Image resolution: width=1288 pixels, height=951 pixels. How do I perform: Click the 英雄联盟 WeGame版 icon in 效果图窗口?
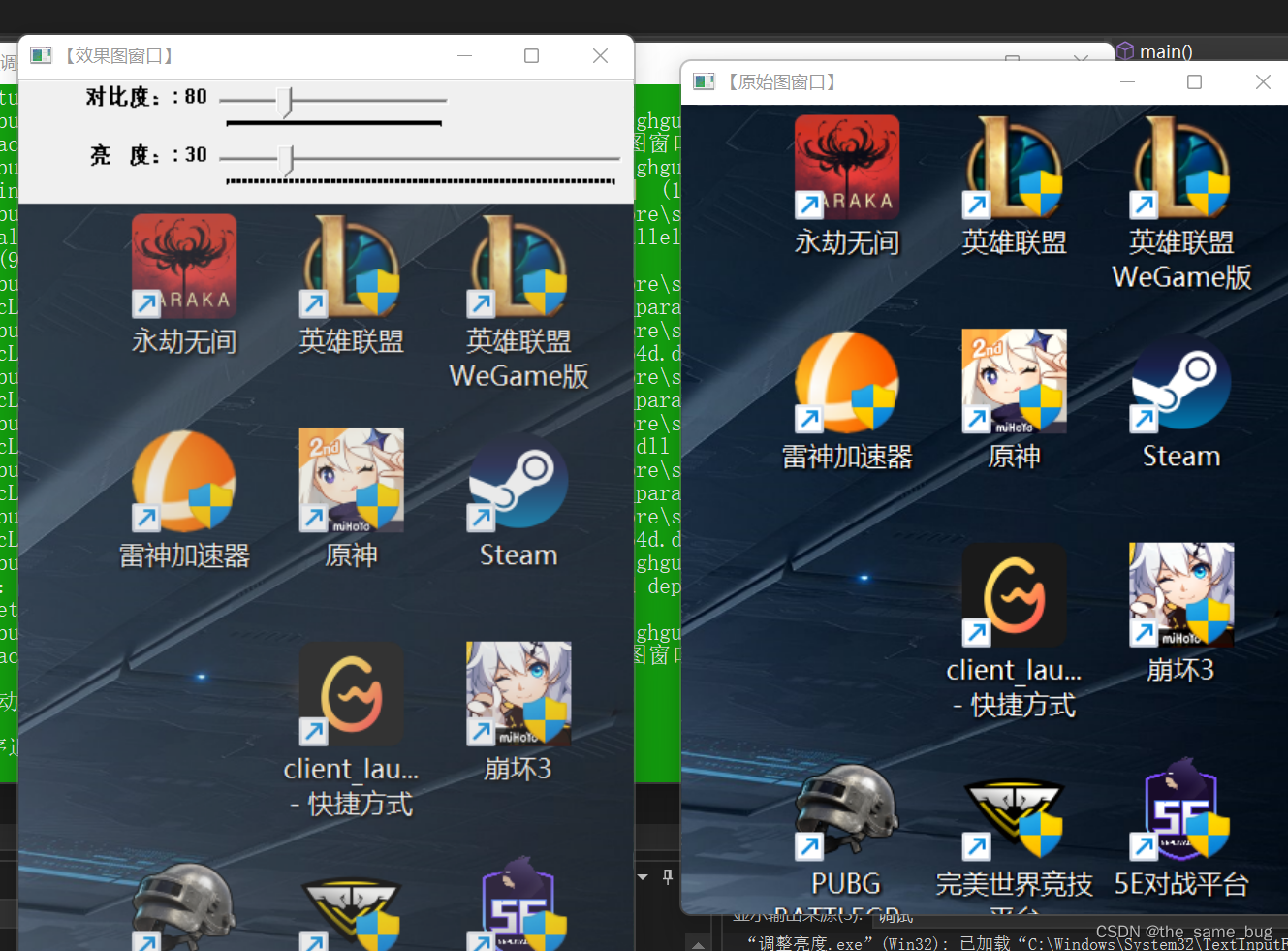[x=518, y=267]
